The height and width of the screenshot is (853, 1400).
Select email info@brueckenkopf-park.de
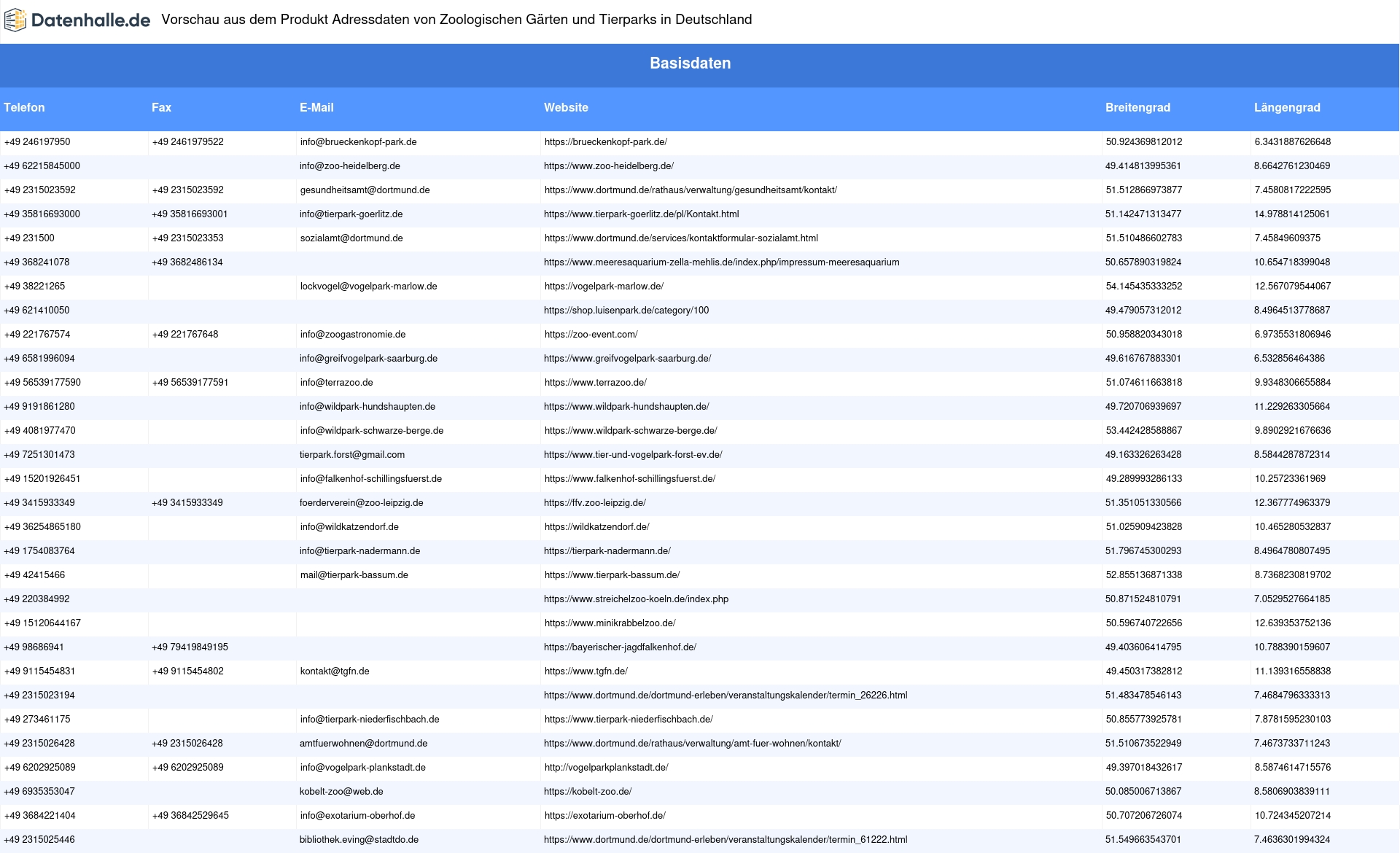[359, 142]
